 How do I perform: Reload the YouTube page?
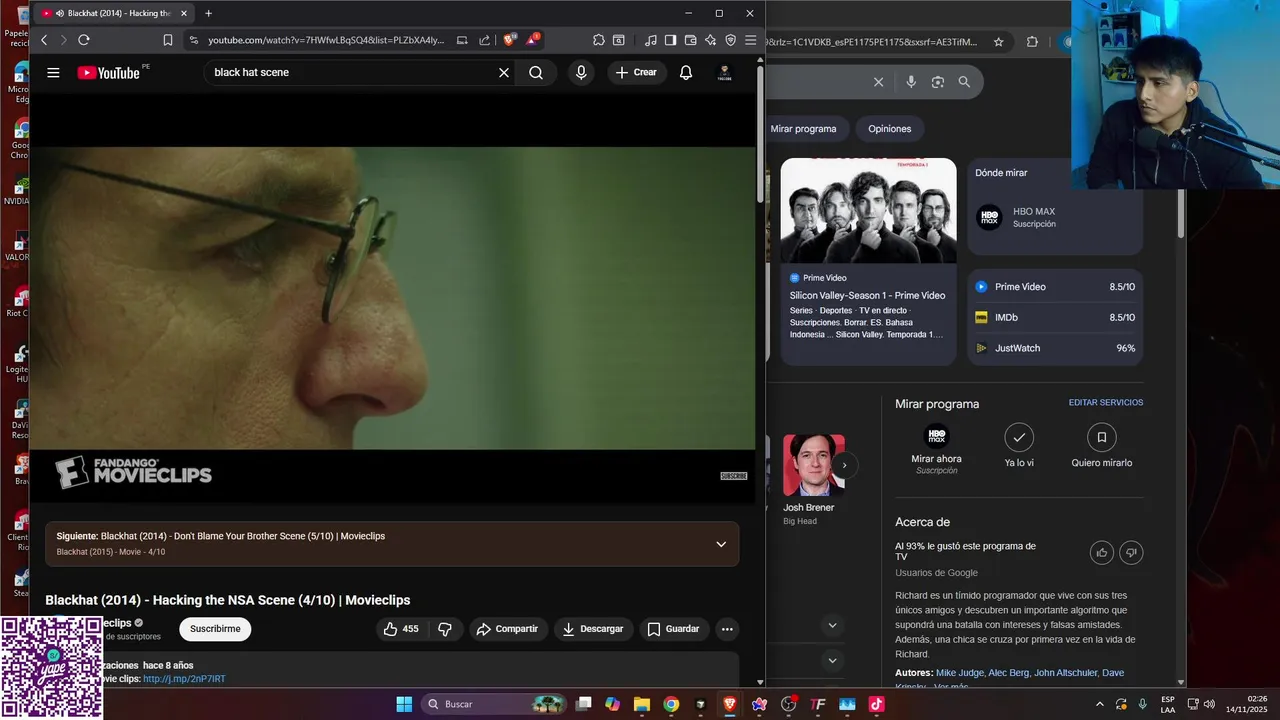(x=84, y=40)
